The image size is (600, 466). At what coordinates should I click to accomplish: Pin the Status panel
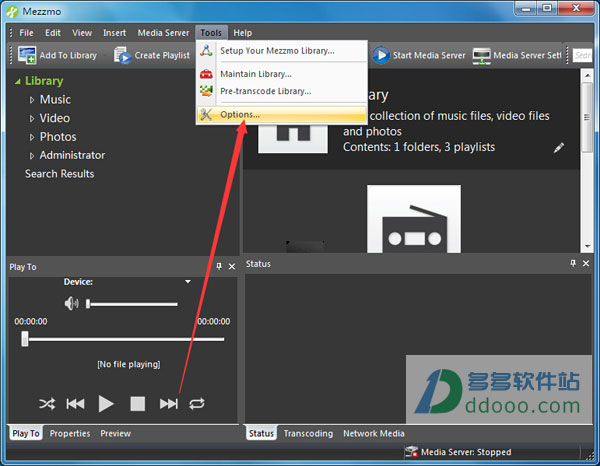point(573,263)
